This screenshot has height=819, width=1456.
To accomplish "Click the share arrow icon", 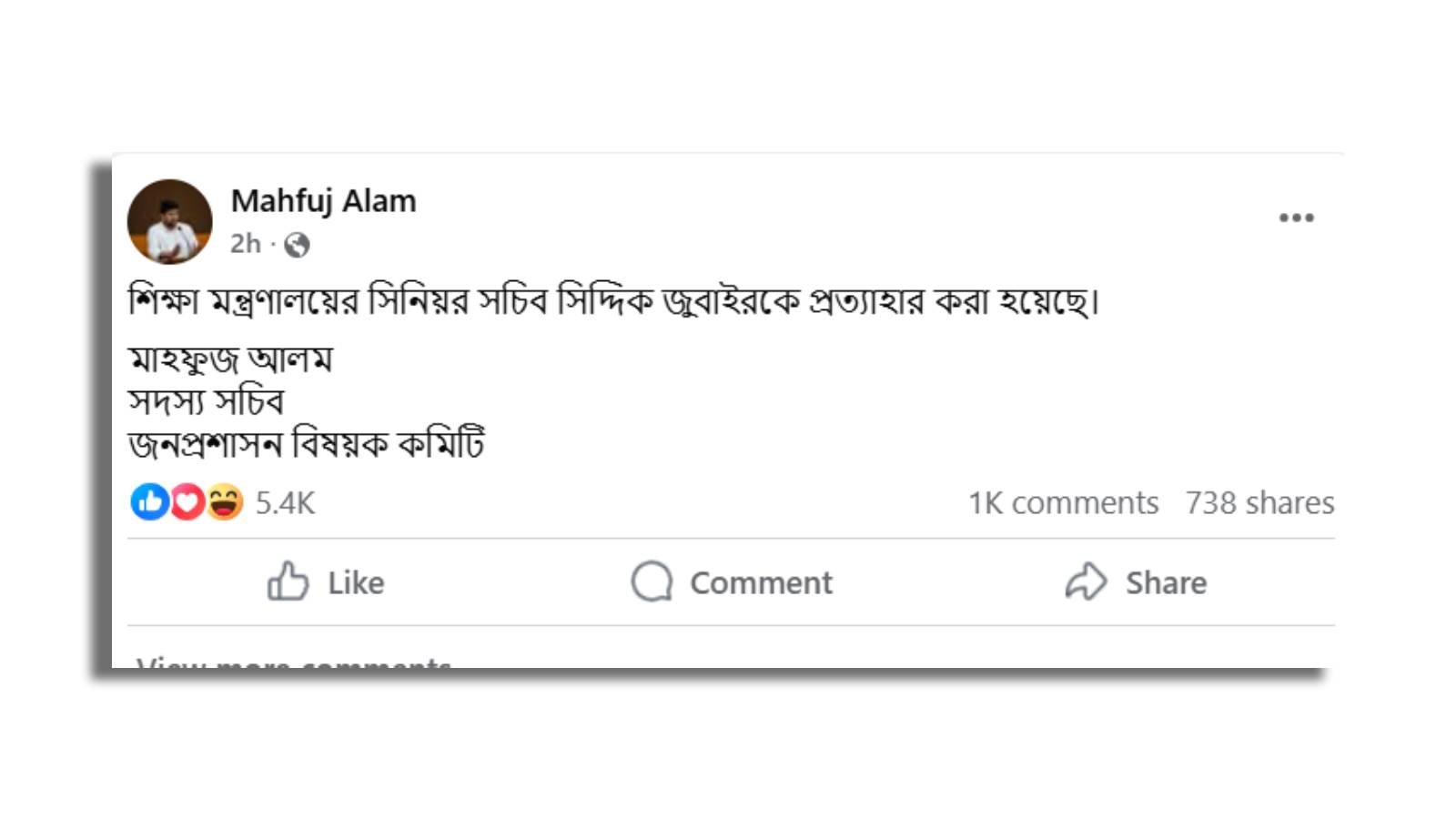I will (1085, 582).
